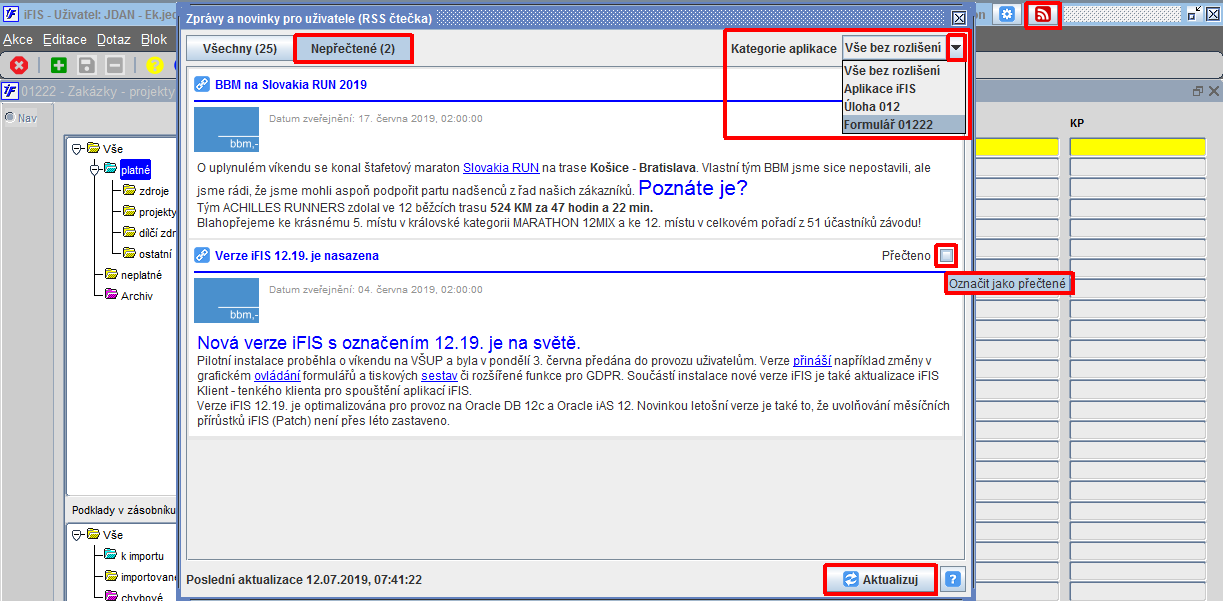Image resolution: width=1223 pixels, height=601 pixels.
Task: Click the iFIS logo icon in main title bar
Action: point(10,14)
